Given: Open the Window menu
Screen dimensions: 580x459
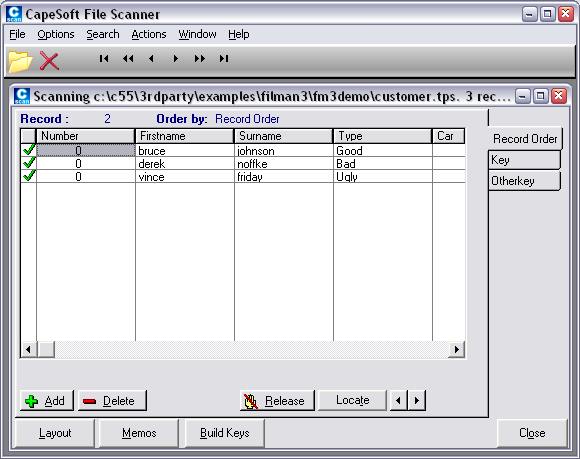Looking at the screenshot, I should (x=197, y=34).
